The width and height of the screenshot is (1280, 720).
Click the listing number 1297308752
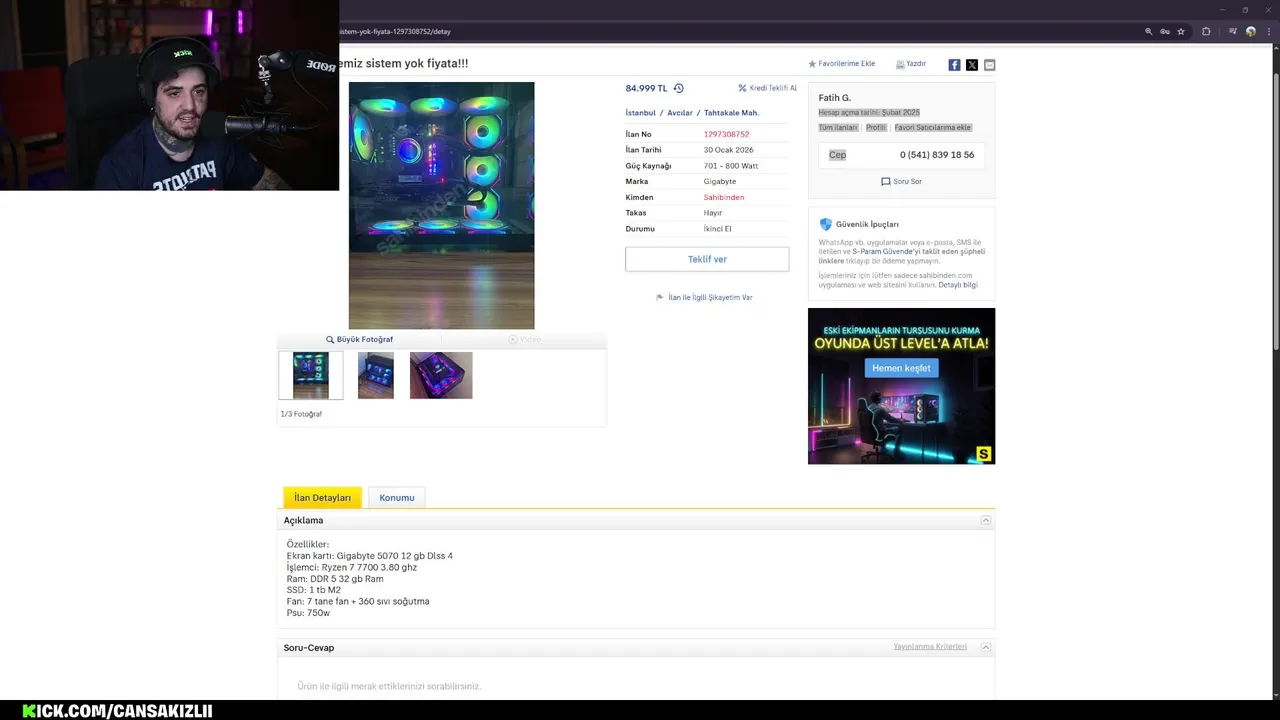point(726,134)
